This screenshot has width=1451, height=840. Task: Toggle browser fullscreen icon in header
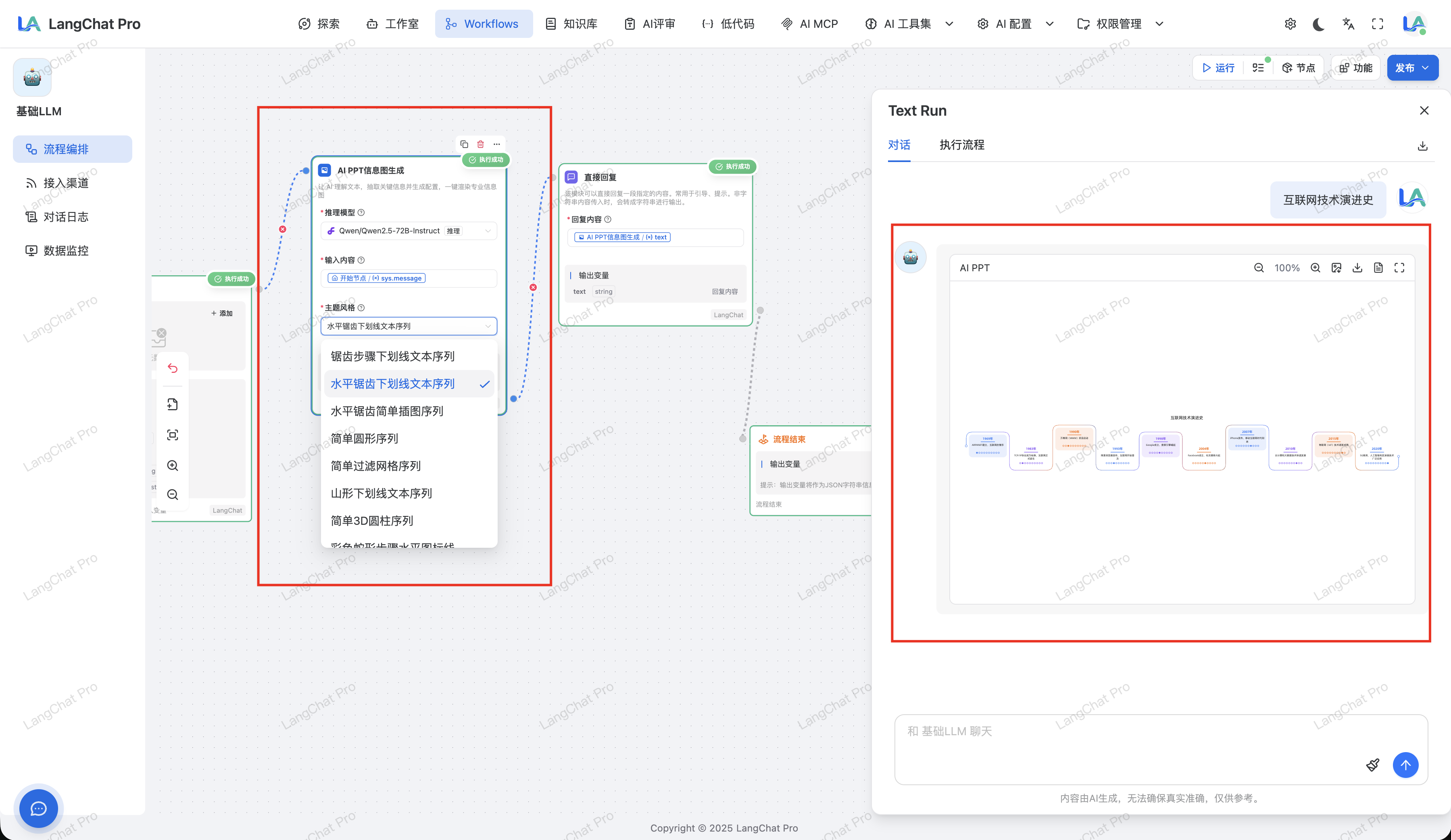[x=1377, y=24]
